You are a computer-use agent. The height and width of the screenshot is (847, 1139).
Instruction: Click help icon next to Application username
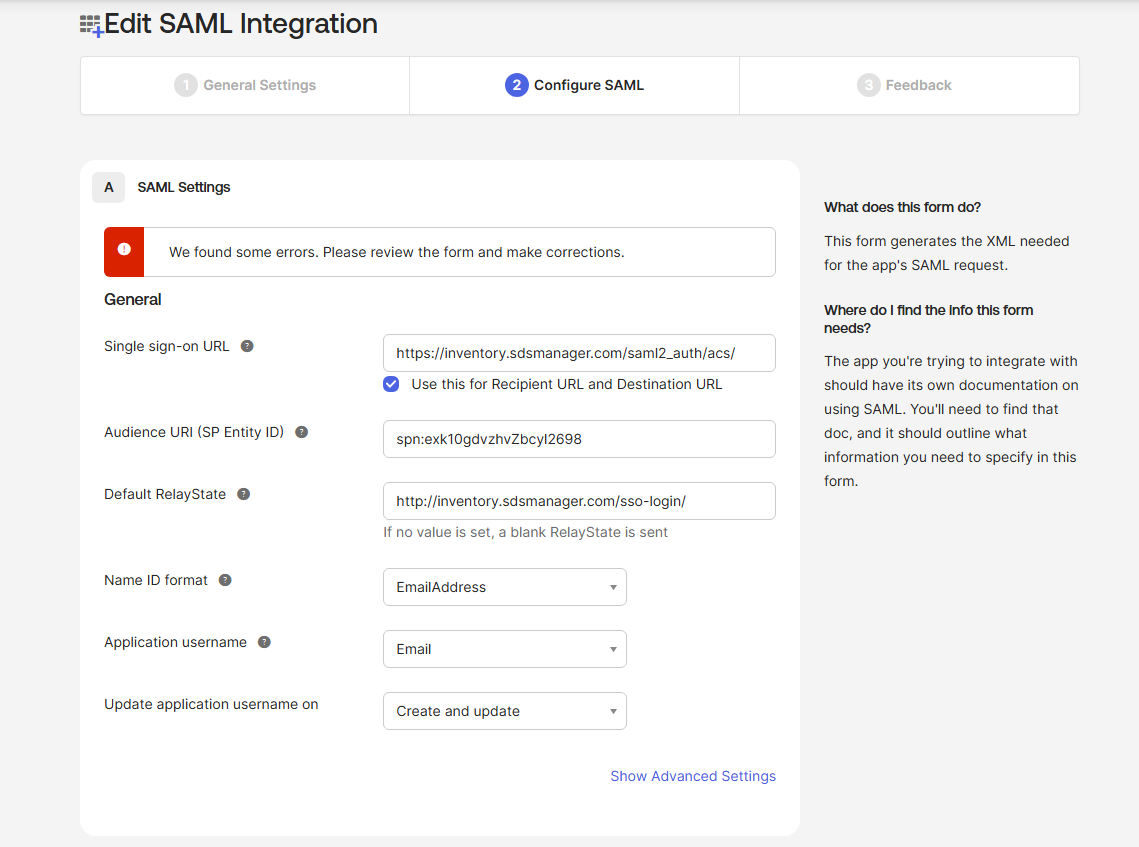[x=264, y=642]
